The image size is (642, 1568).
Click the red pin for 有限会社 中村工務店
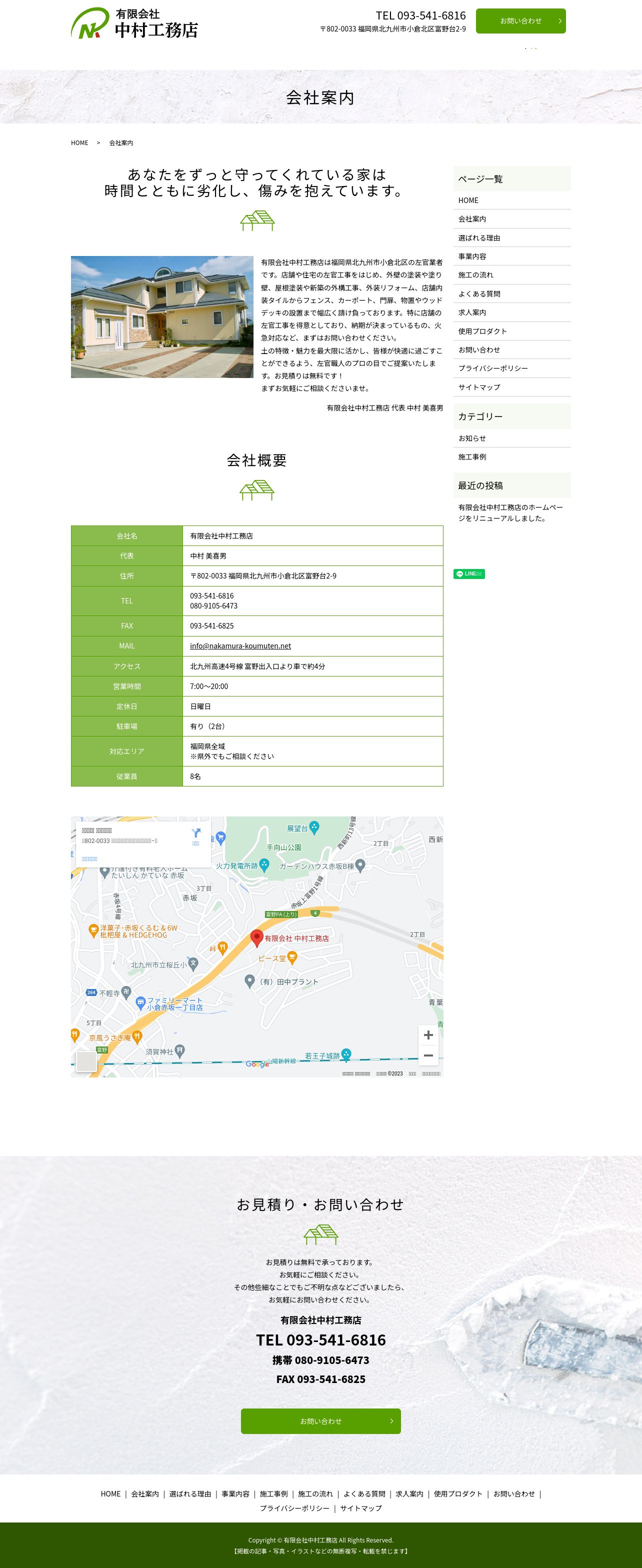tap(257, 938)
